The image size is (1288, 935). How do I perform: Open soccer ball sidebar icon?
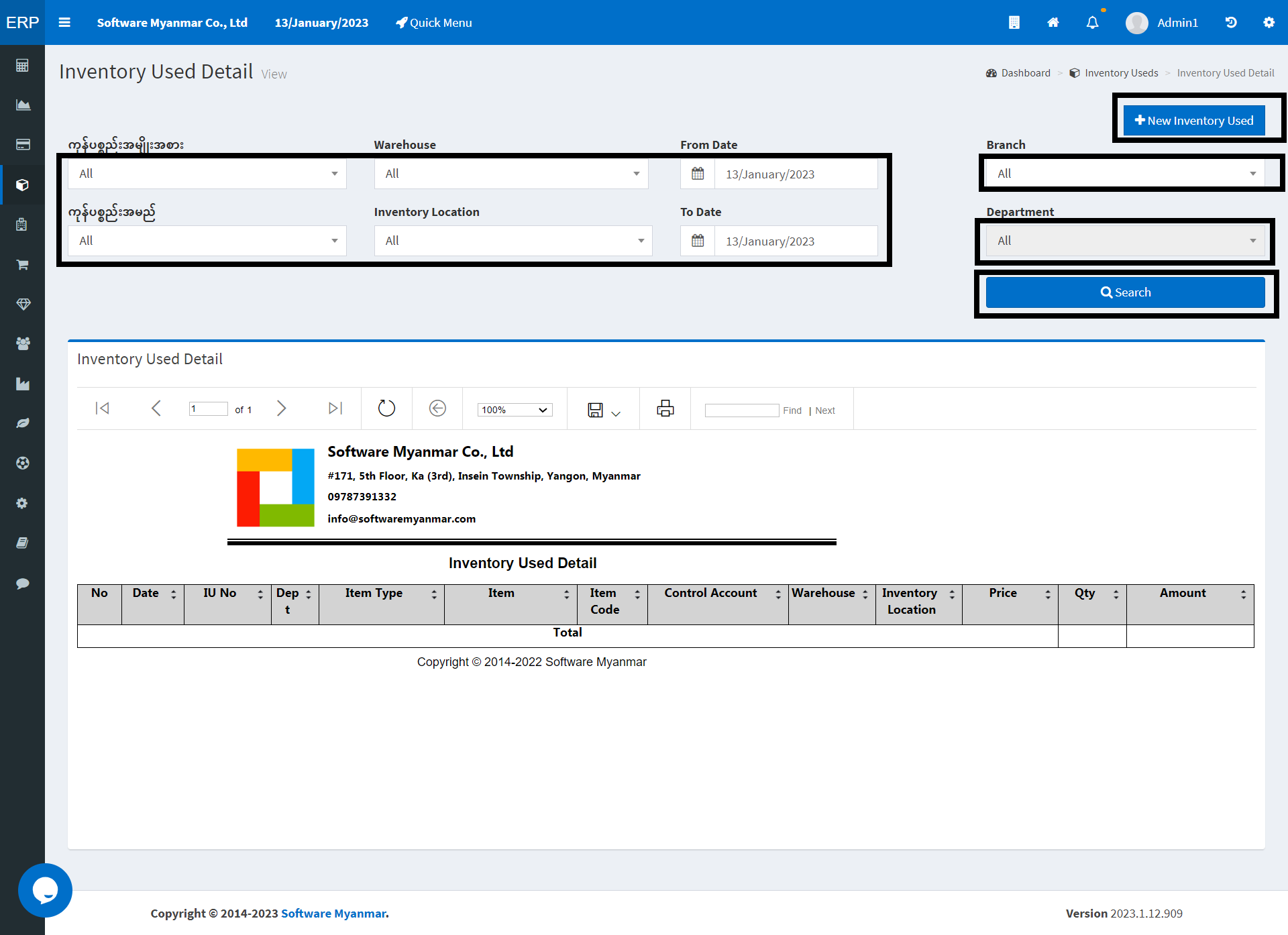point(22,463)
